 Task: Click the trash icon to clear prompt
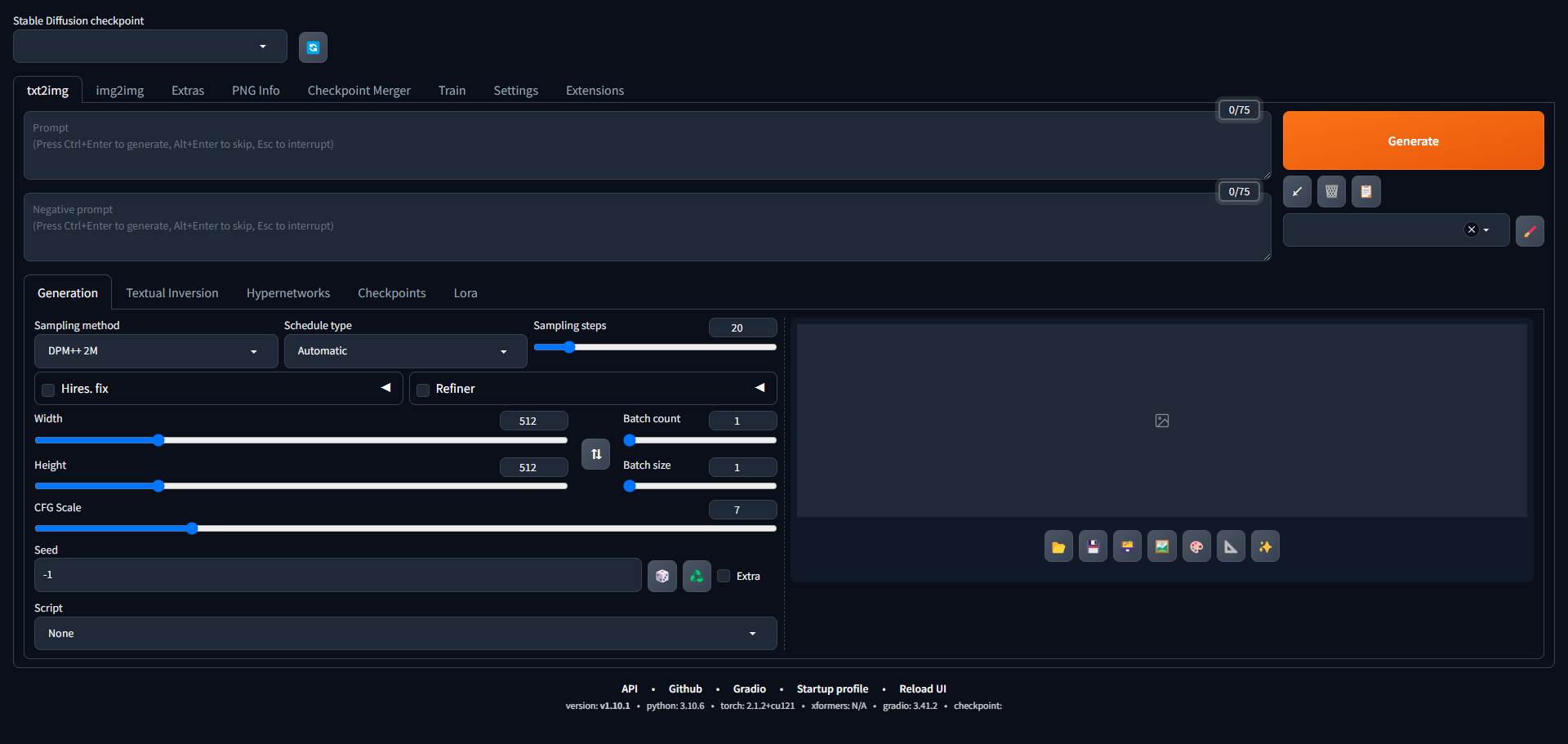[x=1331, y=192]
